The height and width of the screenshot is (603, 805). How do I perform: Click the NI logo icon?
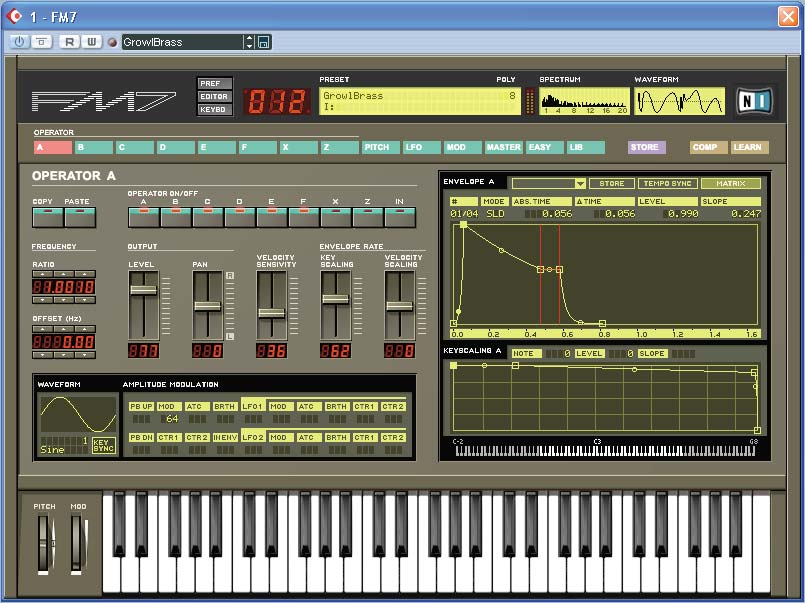754,101
